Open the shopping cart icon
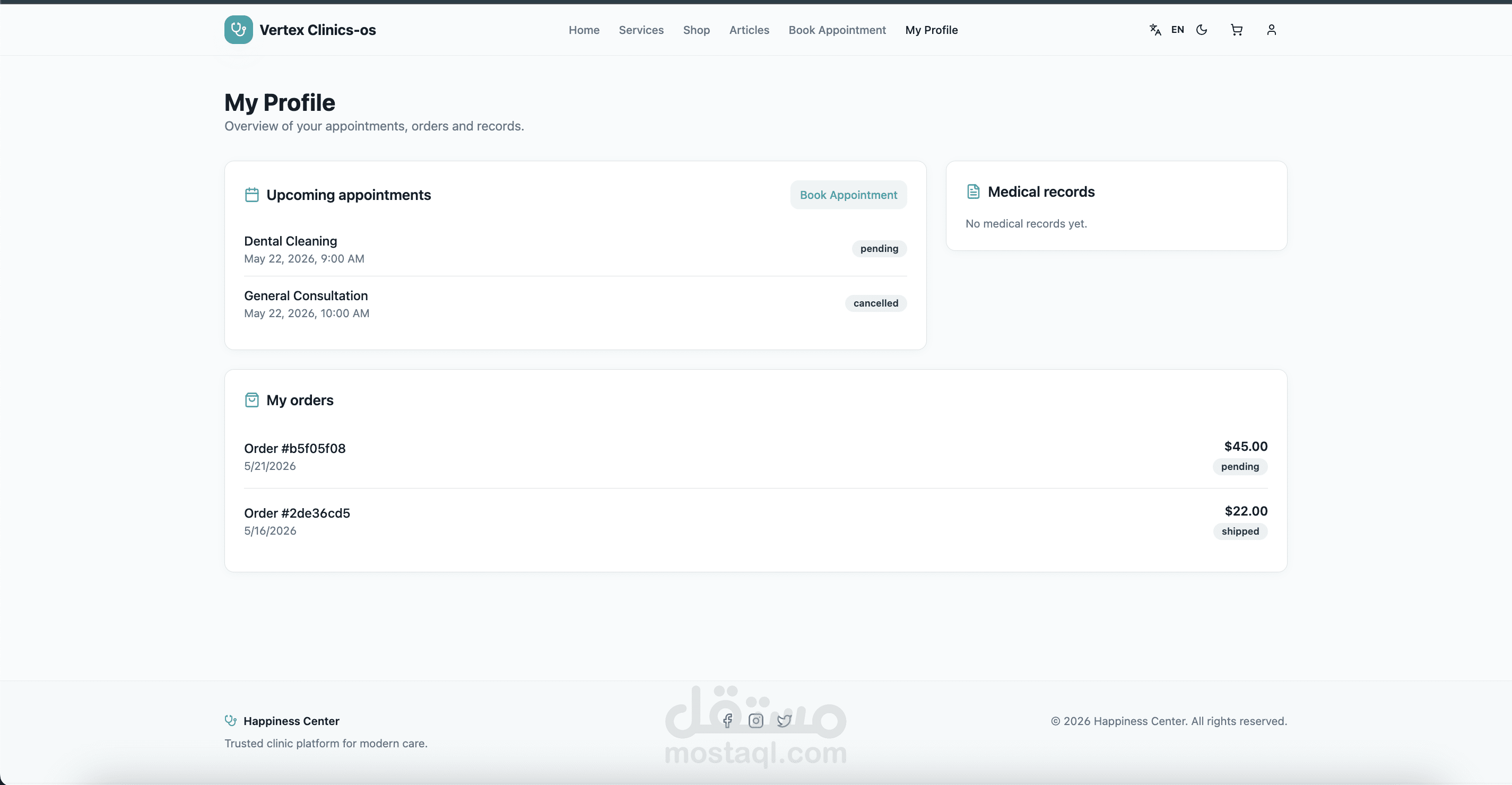The height and width of the screenshot is (785, 1512). click(1237, 30)
